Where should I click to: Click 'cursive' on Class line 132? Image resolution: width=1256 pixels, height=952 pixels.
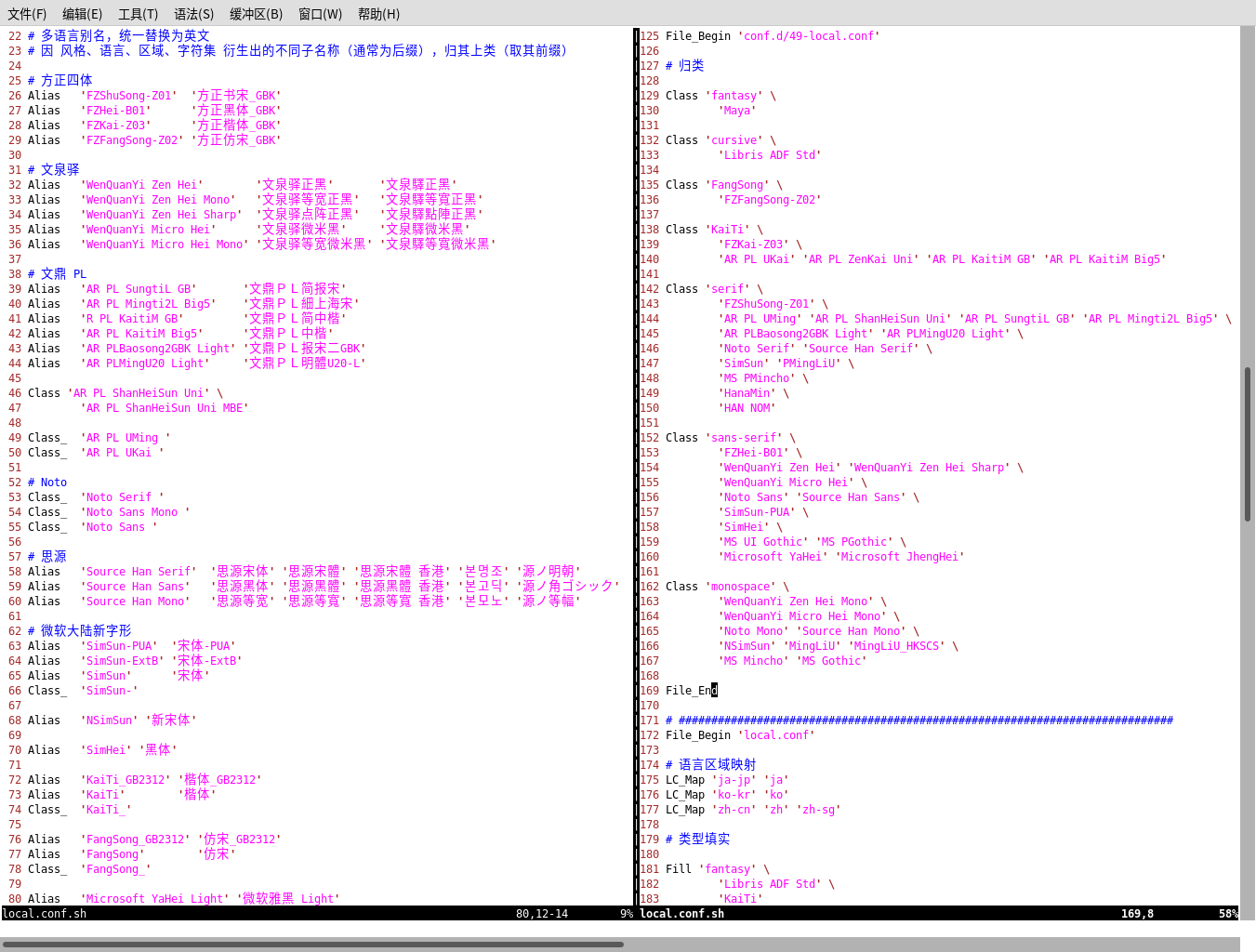[734, 140]
